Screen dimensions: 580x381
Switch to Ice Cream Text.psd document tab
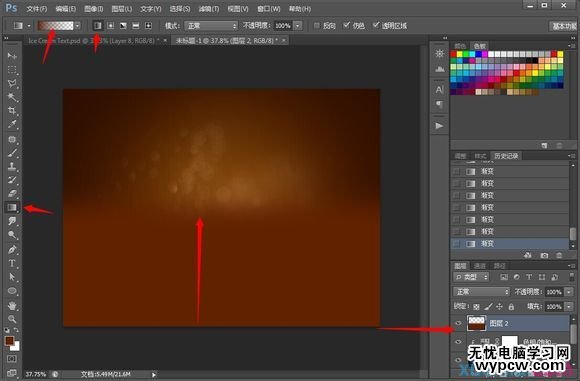click(94, 41)
